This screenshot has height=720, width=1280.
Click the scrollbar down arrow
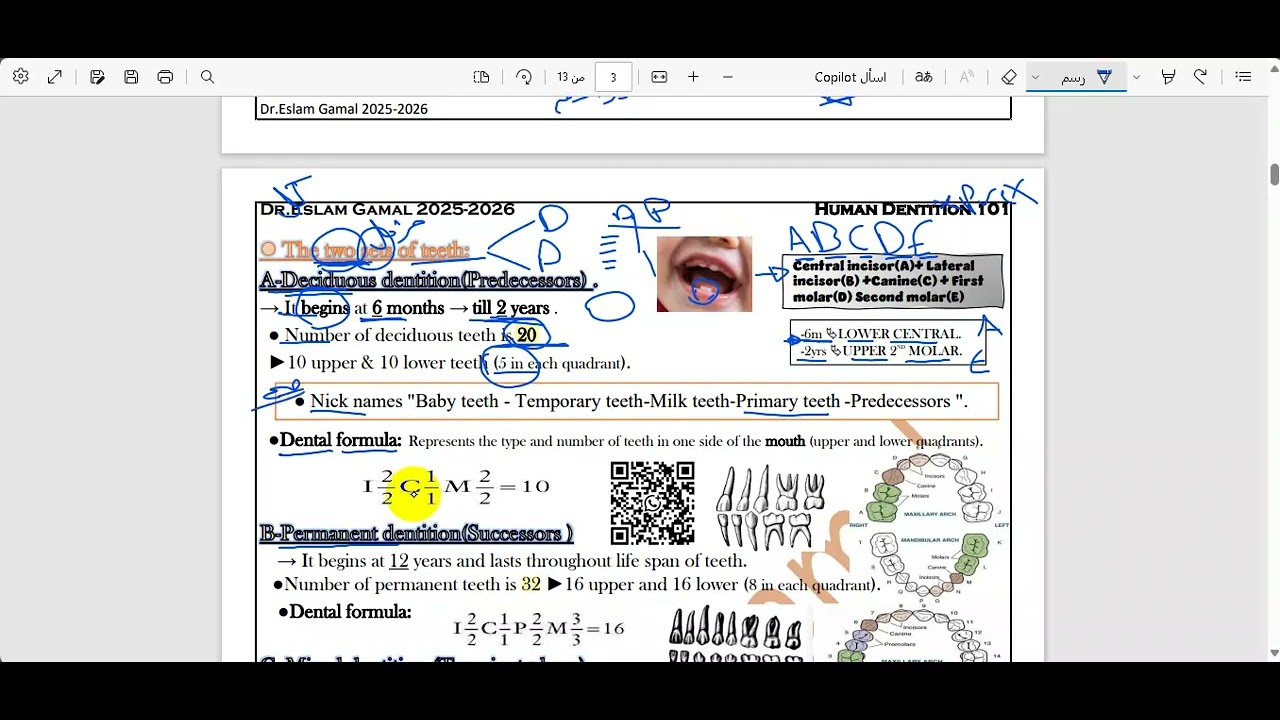[1274, 653]
